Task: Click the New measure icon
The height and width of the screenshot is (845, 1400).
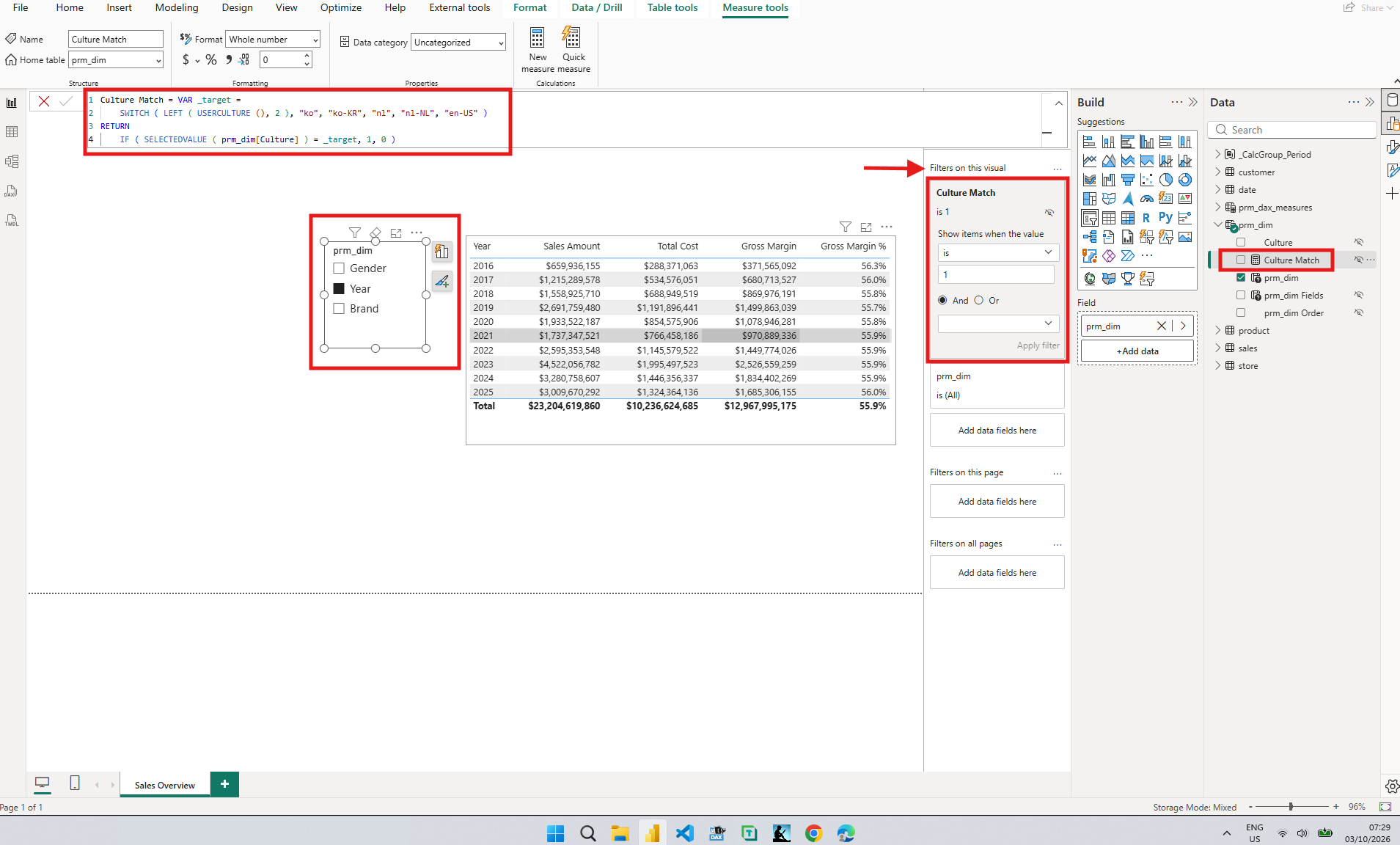Action: tap(537, 38)
